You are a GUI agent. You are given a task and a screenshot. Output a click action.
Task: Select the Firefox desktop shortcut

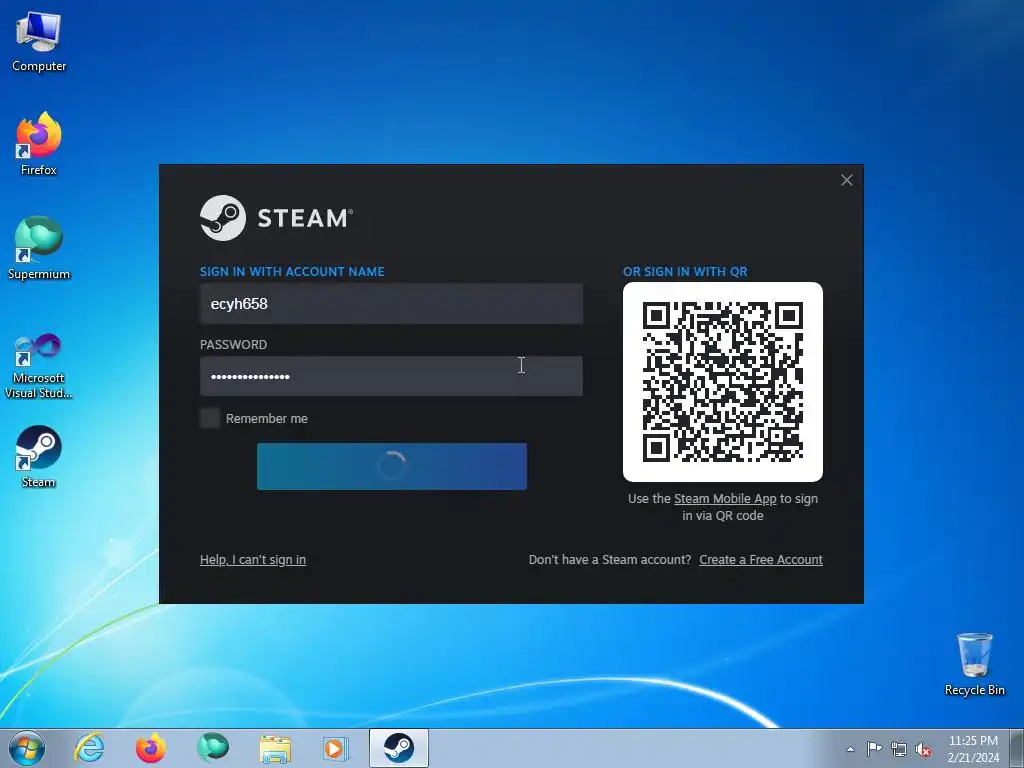[39, 144]
